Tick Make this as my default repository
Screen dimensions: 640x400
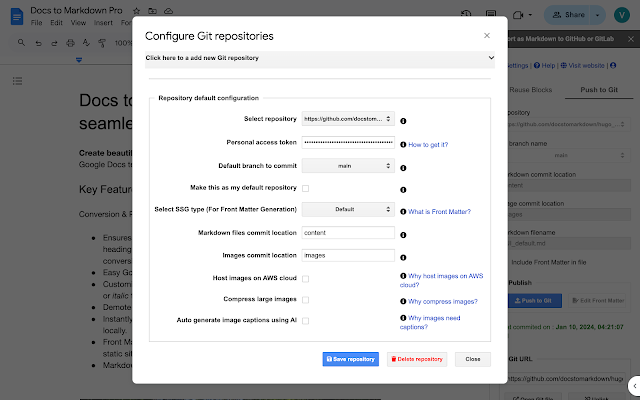click(305, 188)
